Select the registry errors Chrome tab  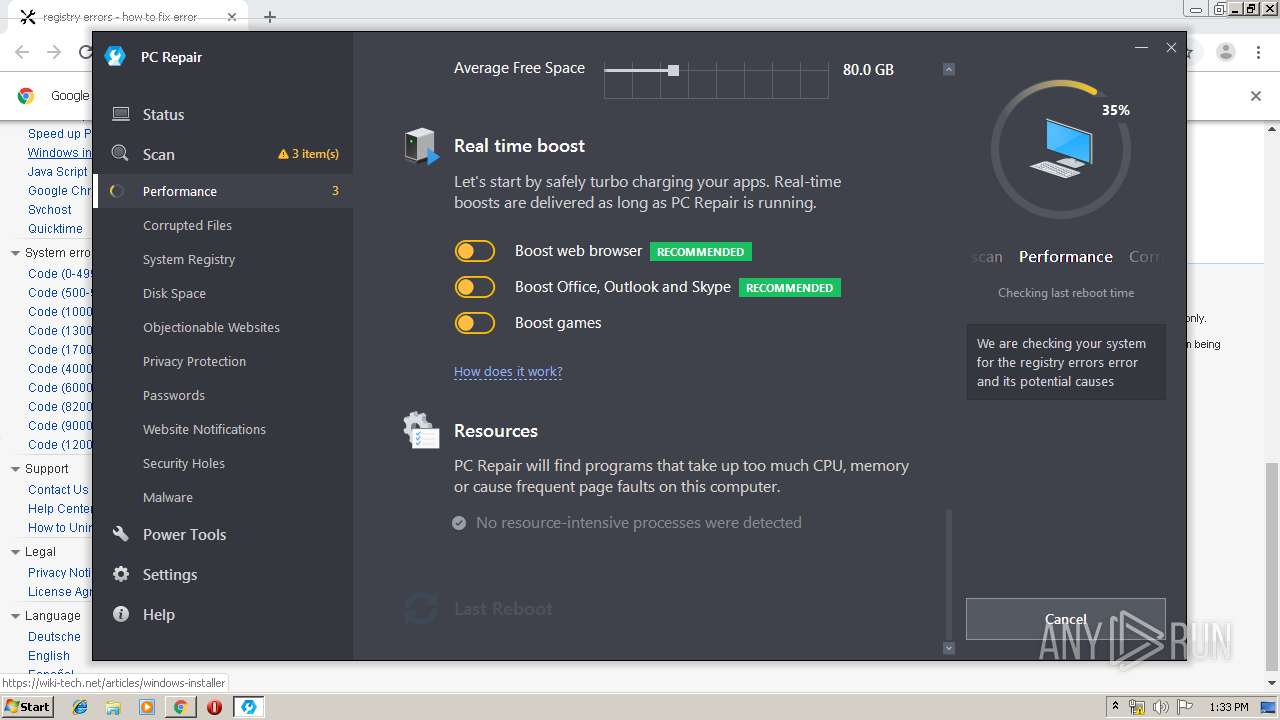coord(128,17)
